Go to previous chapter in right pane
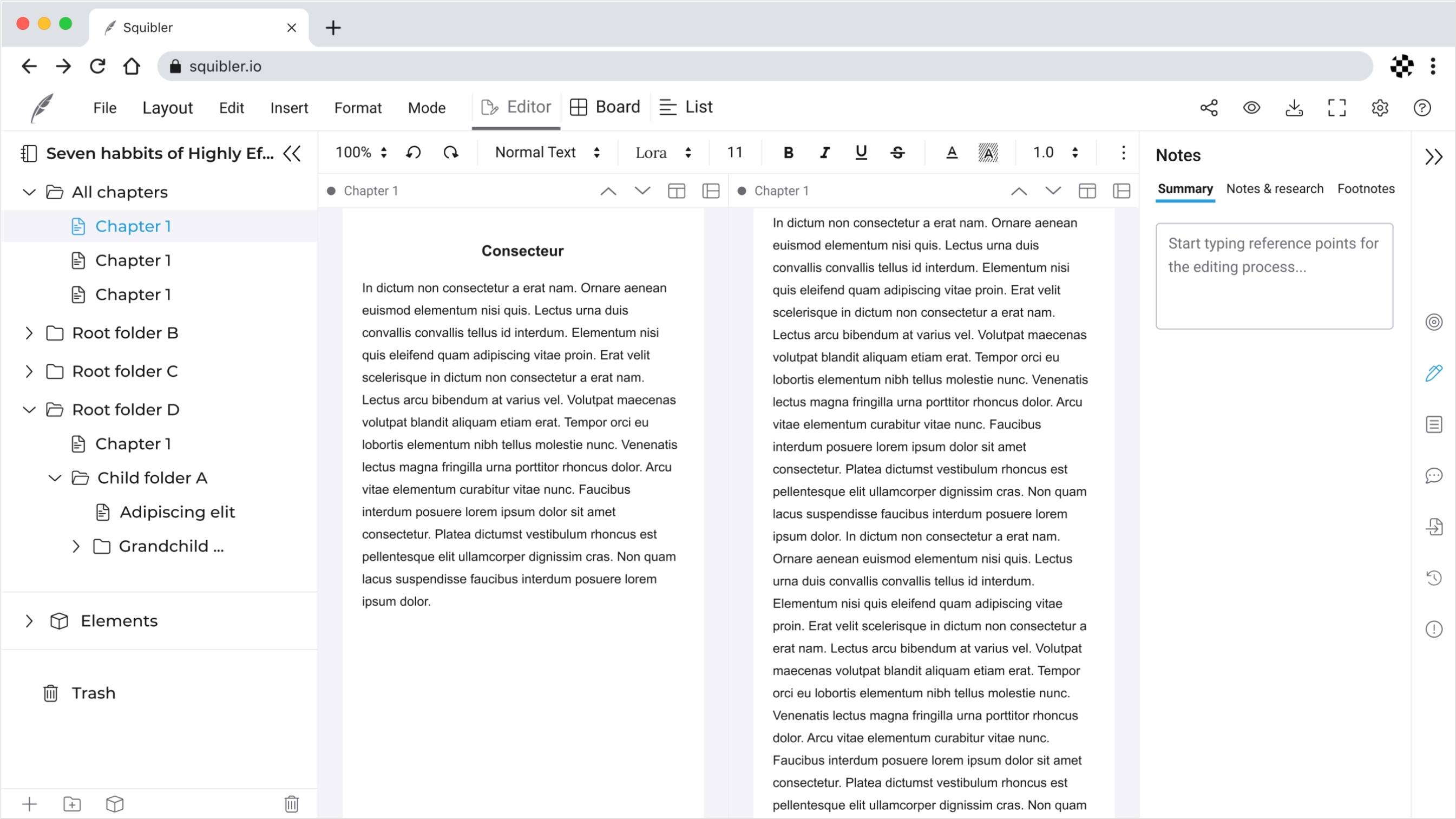Screen dimensions: 1456x819 click(x=1019, y=191)
